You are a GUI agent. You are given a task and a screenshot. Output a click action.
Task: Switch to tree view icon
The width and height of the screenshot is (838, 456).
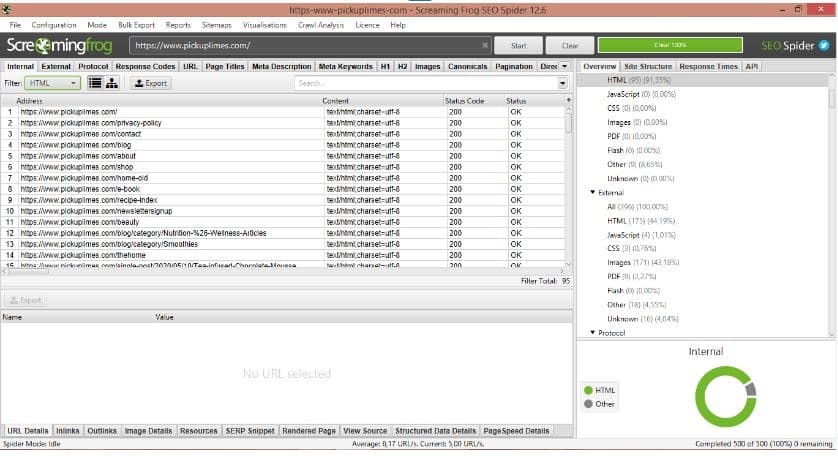point(112,83)
